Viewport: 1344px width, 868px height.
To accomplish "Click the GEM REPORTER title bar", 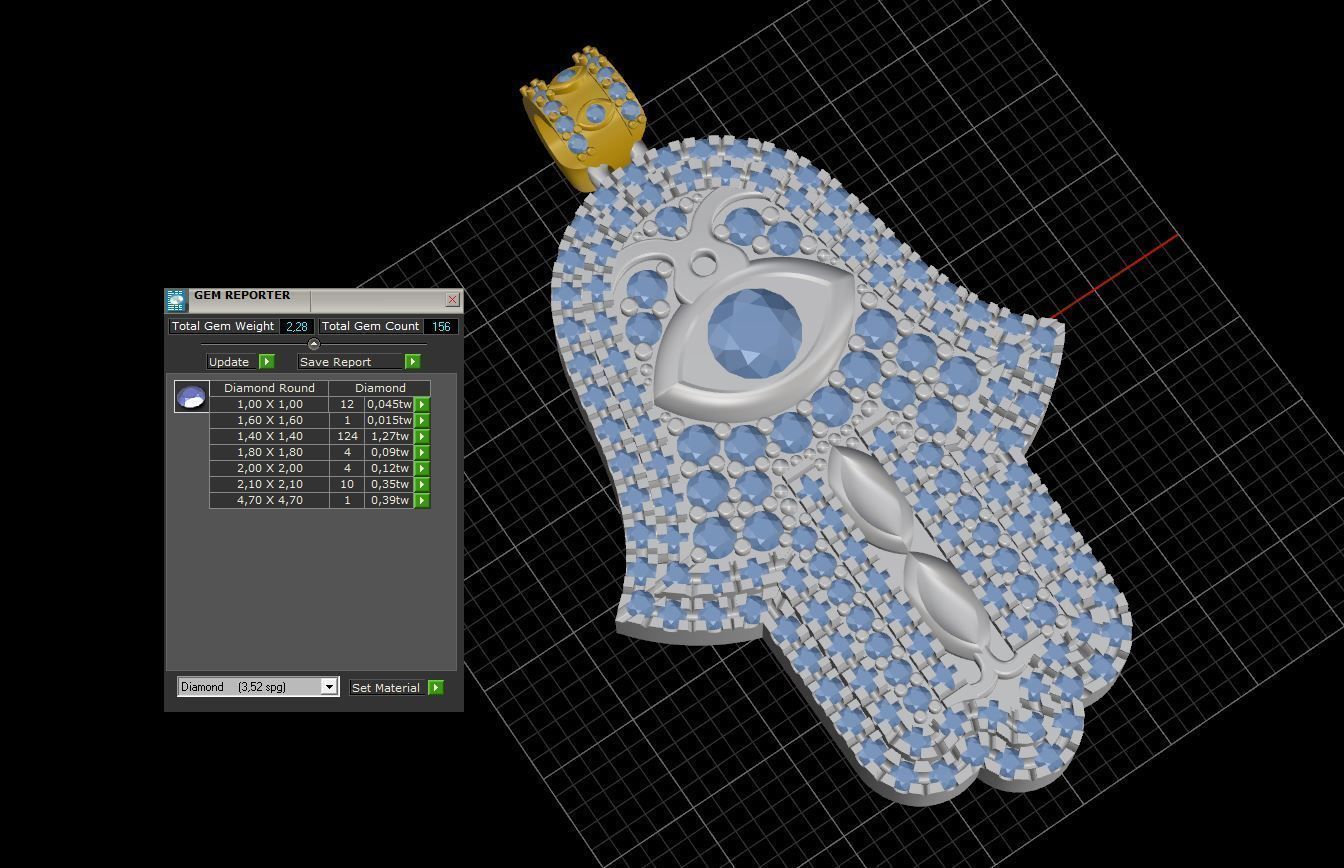I will pyautogui.click(x=314, y=299).
